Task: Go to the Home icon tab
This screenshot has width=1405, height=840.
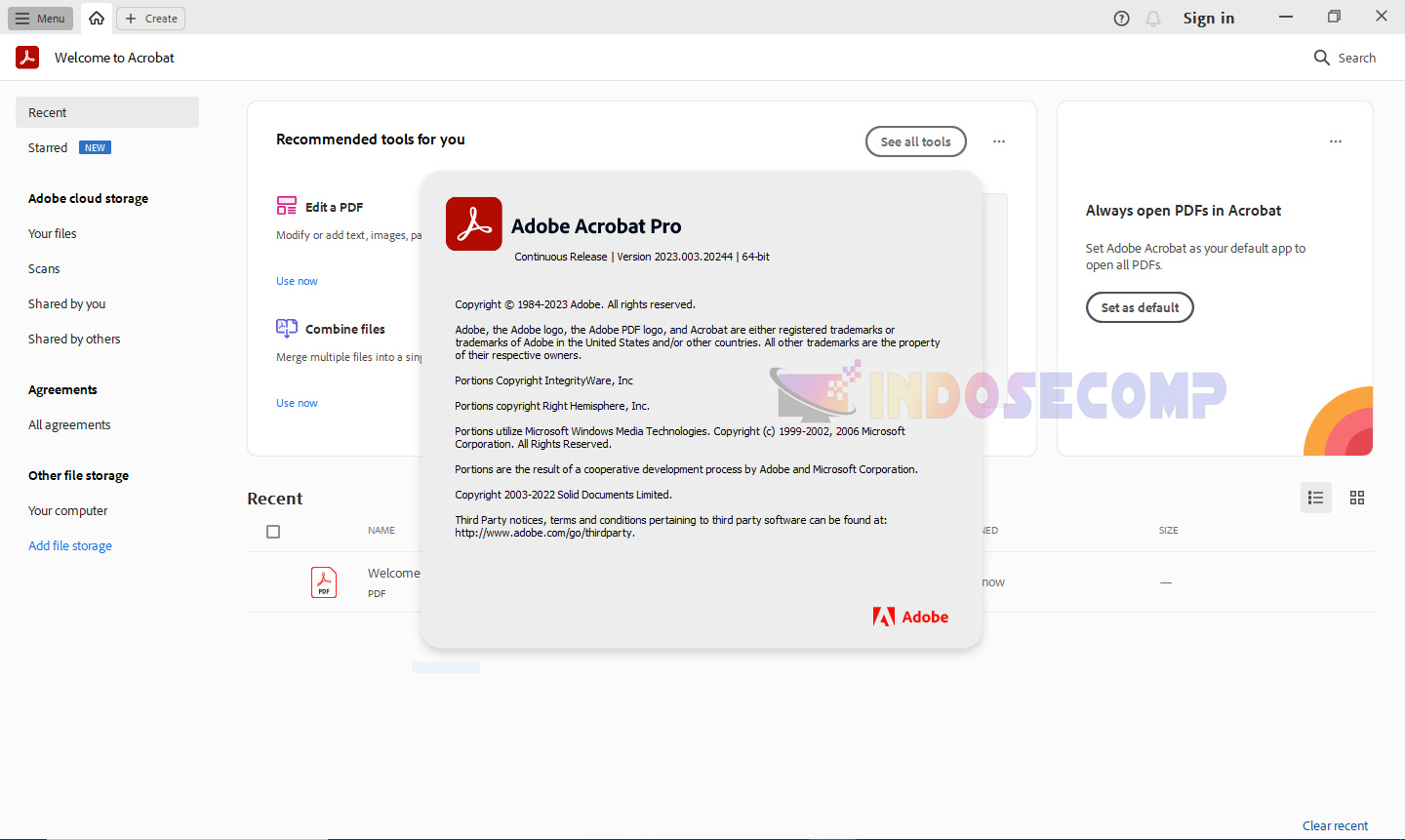Action: click(x=97, y=19)
